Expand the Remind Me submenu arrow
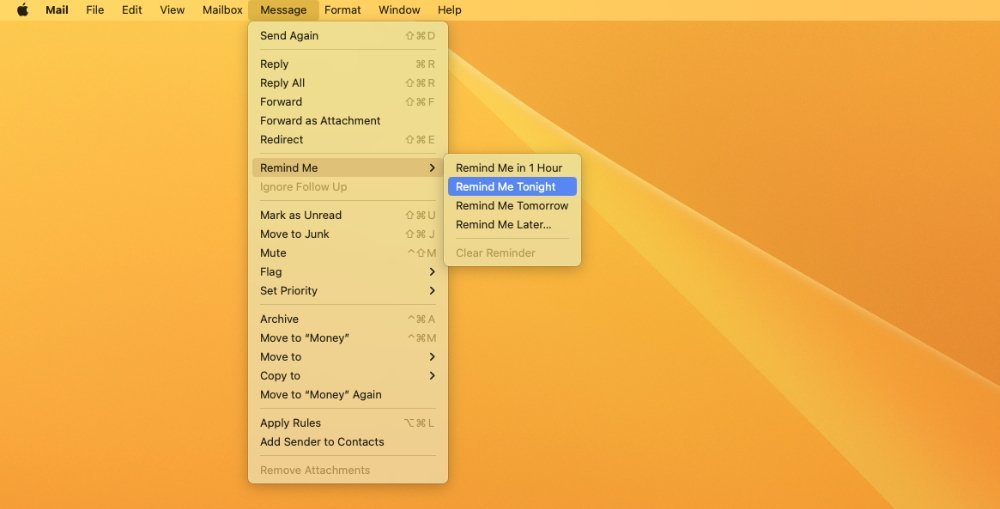1000x509 pixels. pyautogui.click(x=432, y=168)
